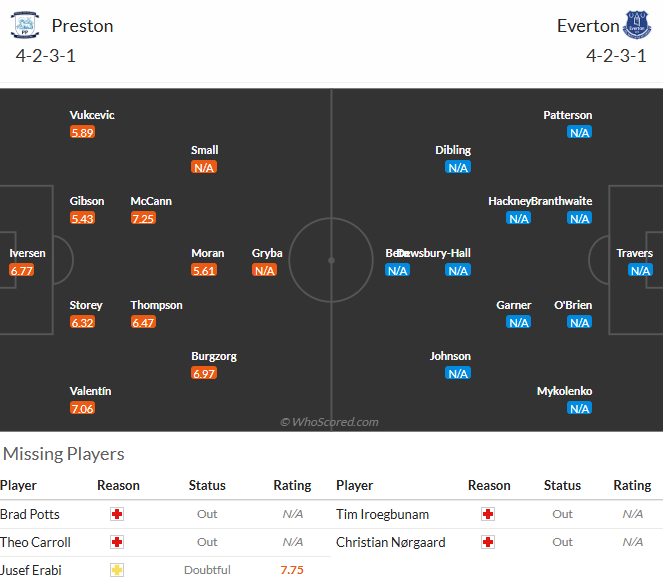Select Patterson on the Everton lineup
663x588 pixels.
[567, 115]
